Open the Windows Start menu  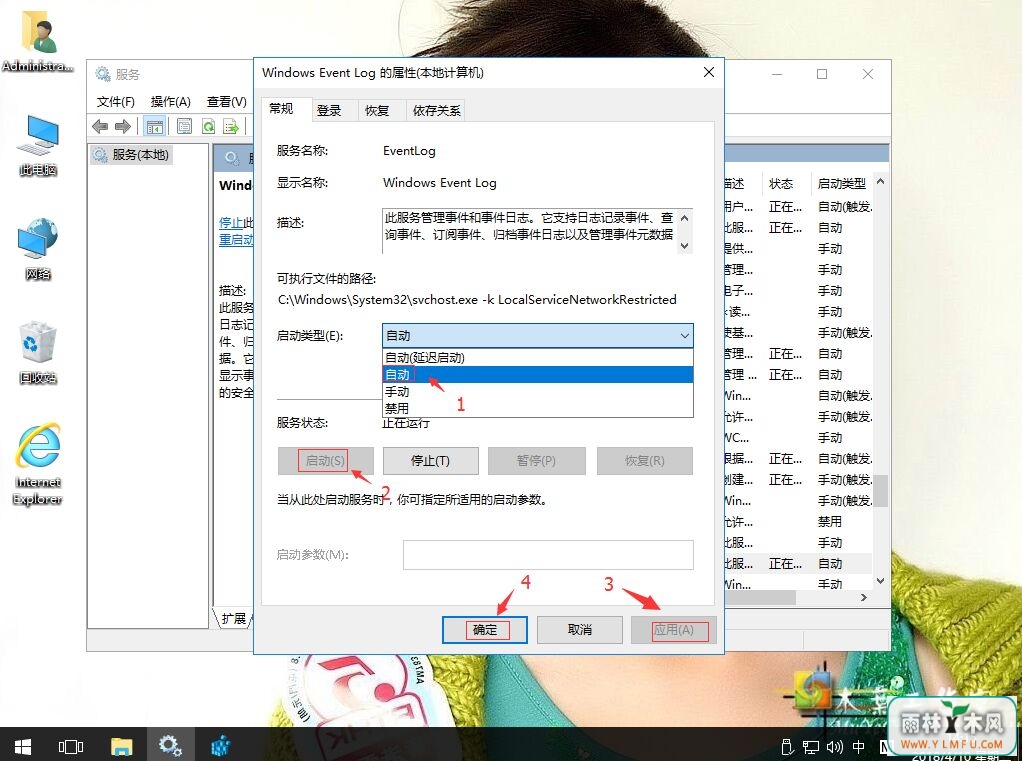pos(22,746)
